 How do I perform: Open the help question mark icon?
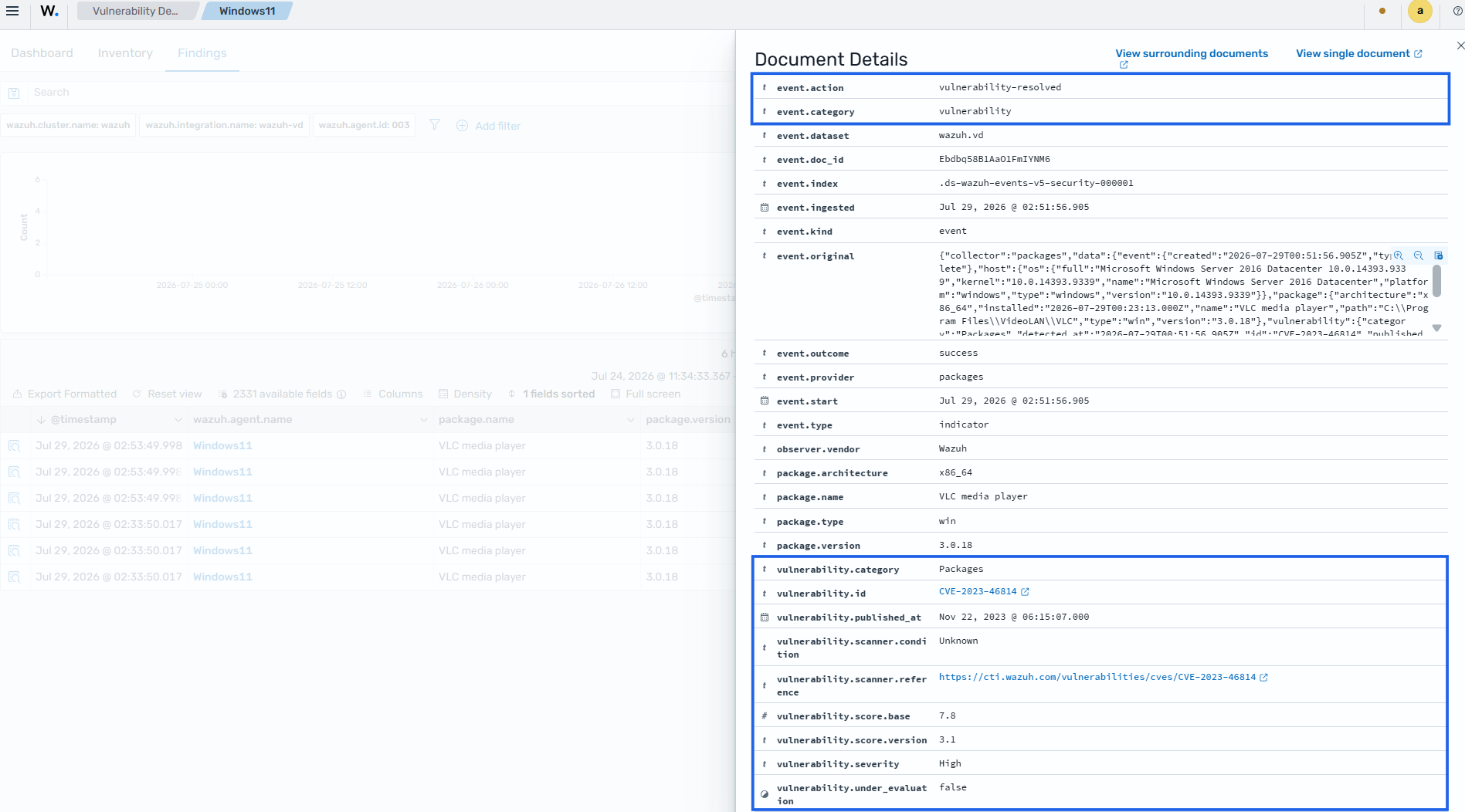point(1457,11)
